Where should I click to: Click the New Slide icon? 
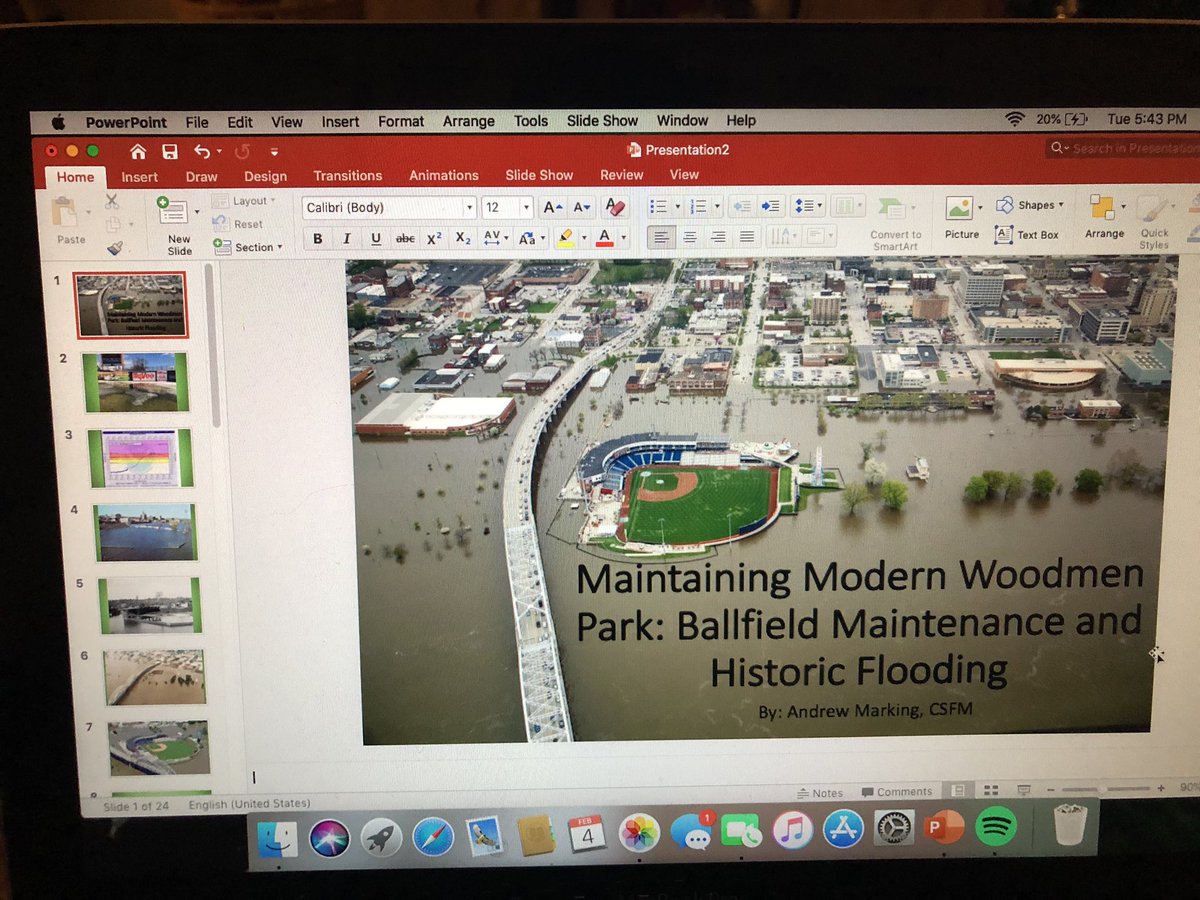(x=172, y=212)
